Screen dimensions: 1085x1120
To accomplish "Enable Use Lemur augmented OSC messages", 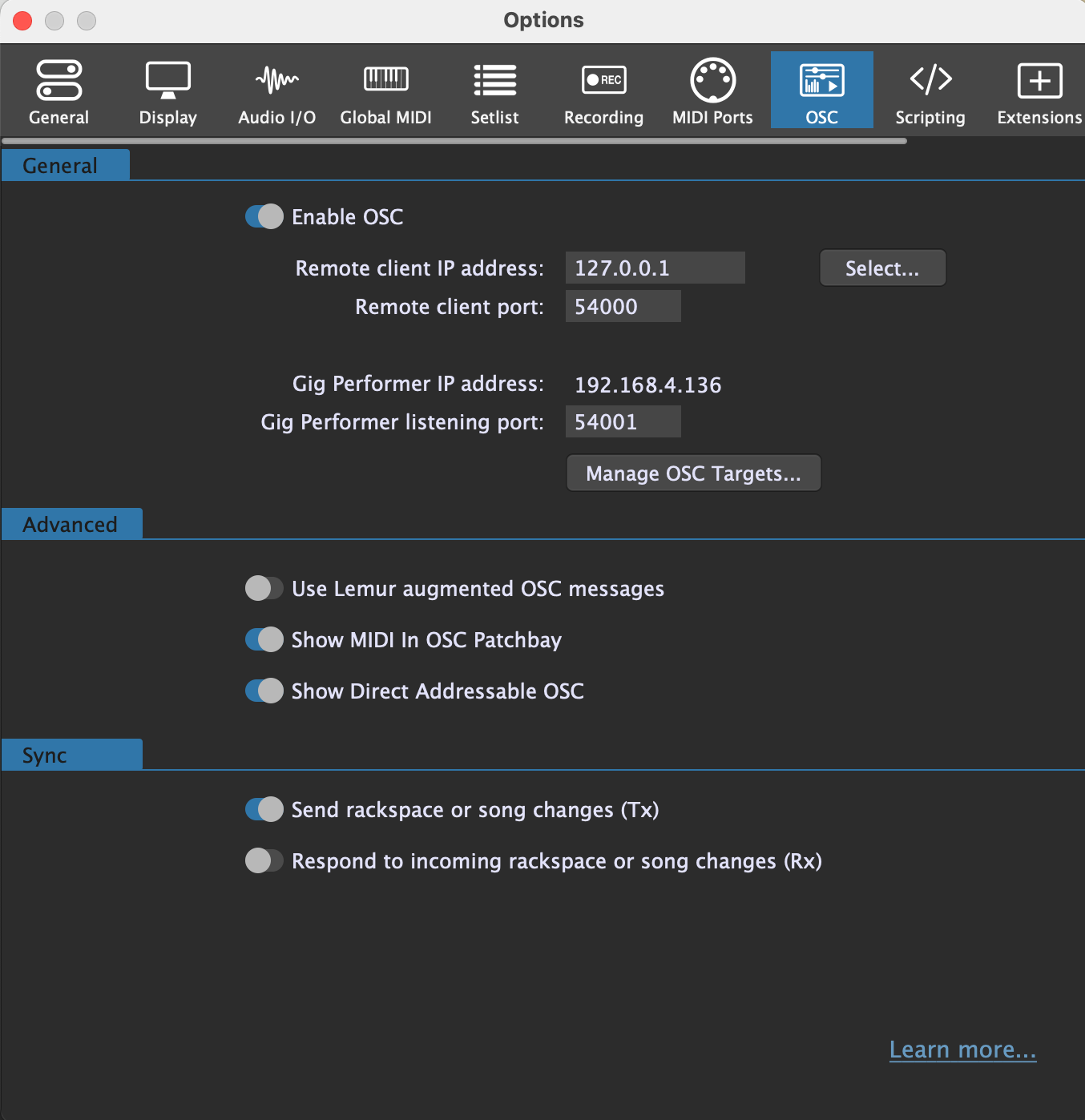I will (x=264, y=588).
